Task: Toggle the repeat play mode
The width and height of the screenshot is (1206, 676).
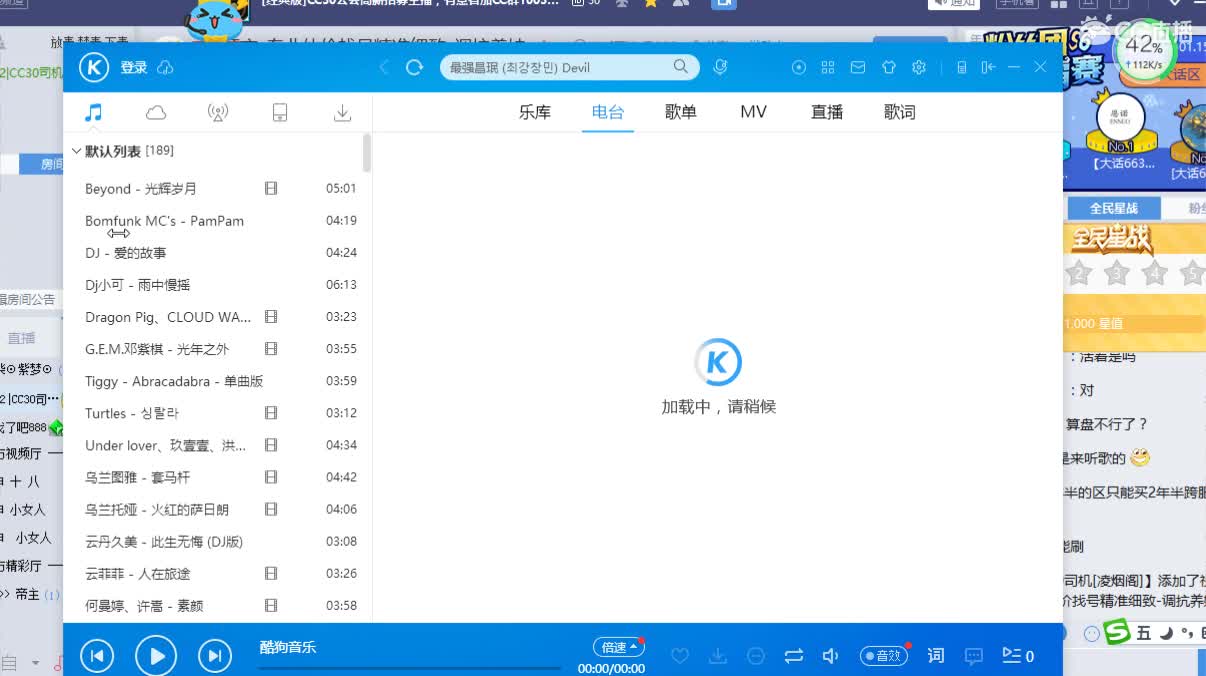Action: point(794,656)
